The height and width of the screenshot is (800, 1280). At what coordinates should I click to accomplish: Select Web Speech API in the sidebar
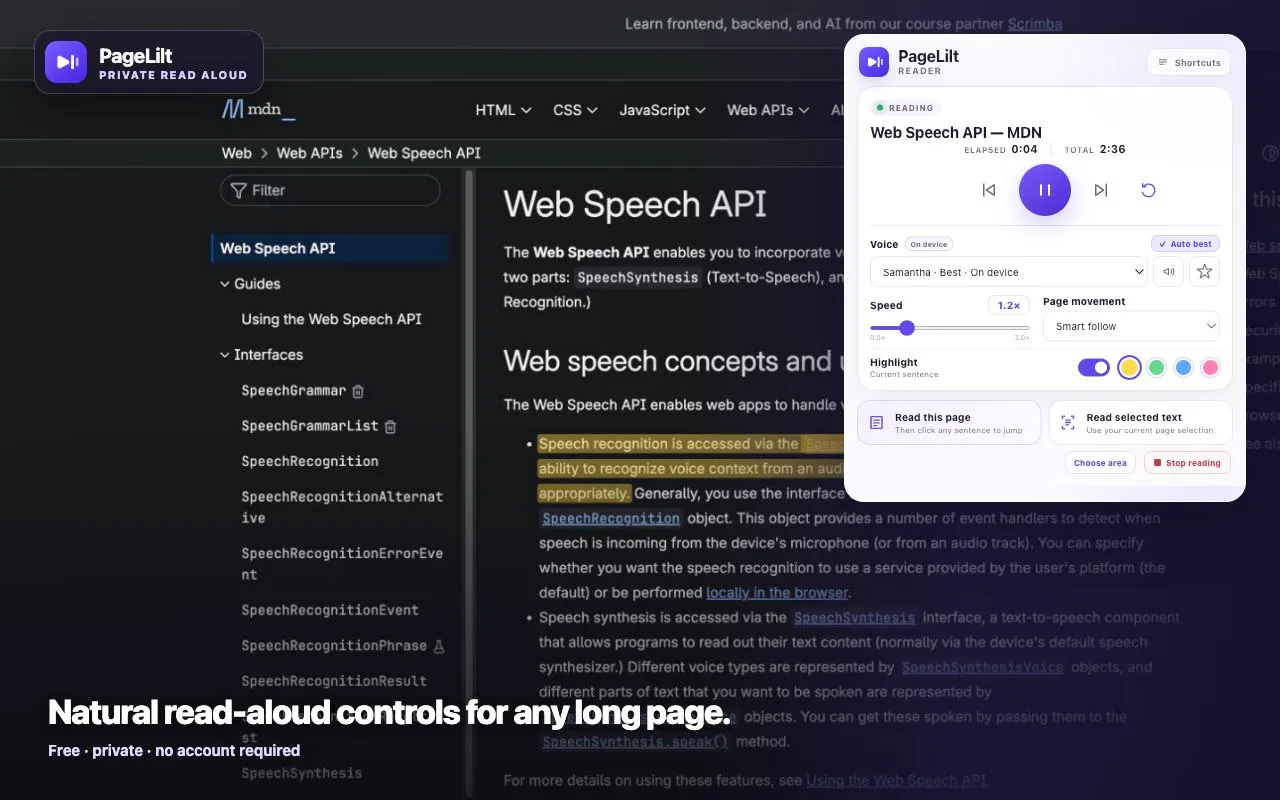coord(330,248)
